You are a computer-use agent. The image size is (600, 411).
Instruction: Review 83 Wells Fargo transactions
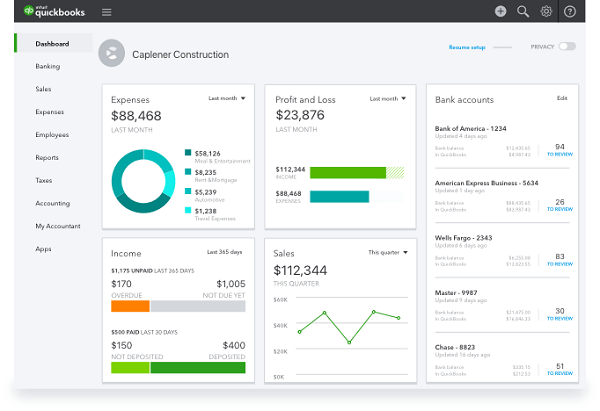(560, 259)
